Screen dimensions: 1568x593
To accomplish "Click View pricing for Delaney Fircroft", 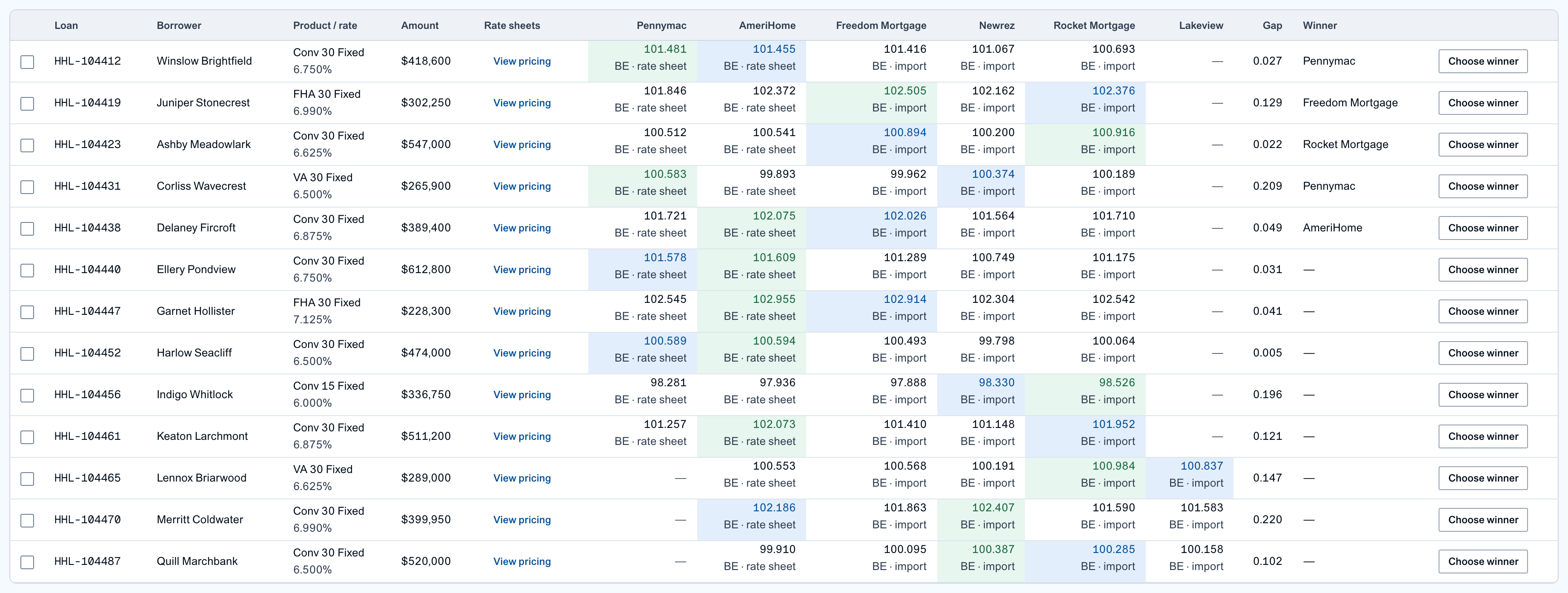I will pyautogui.click(x=522, y=228).
